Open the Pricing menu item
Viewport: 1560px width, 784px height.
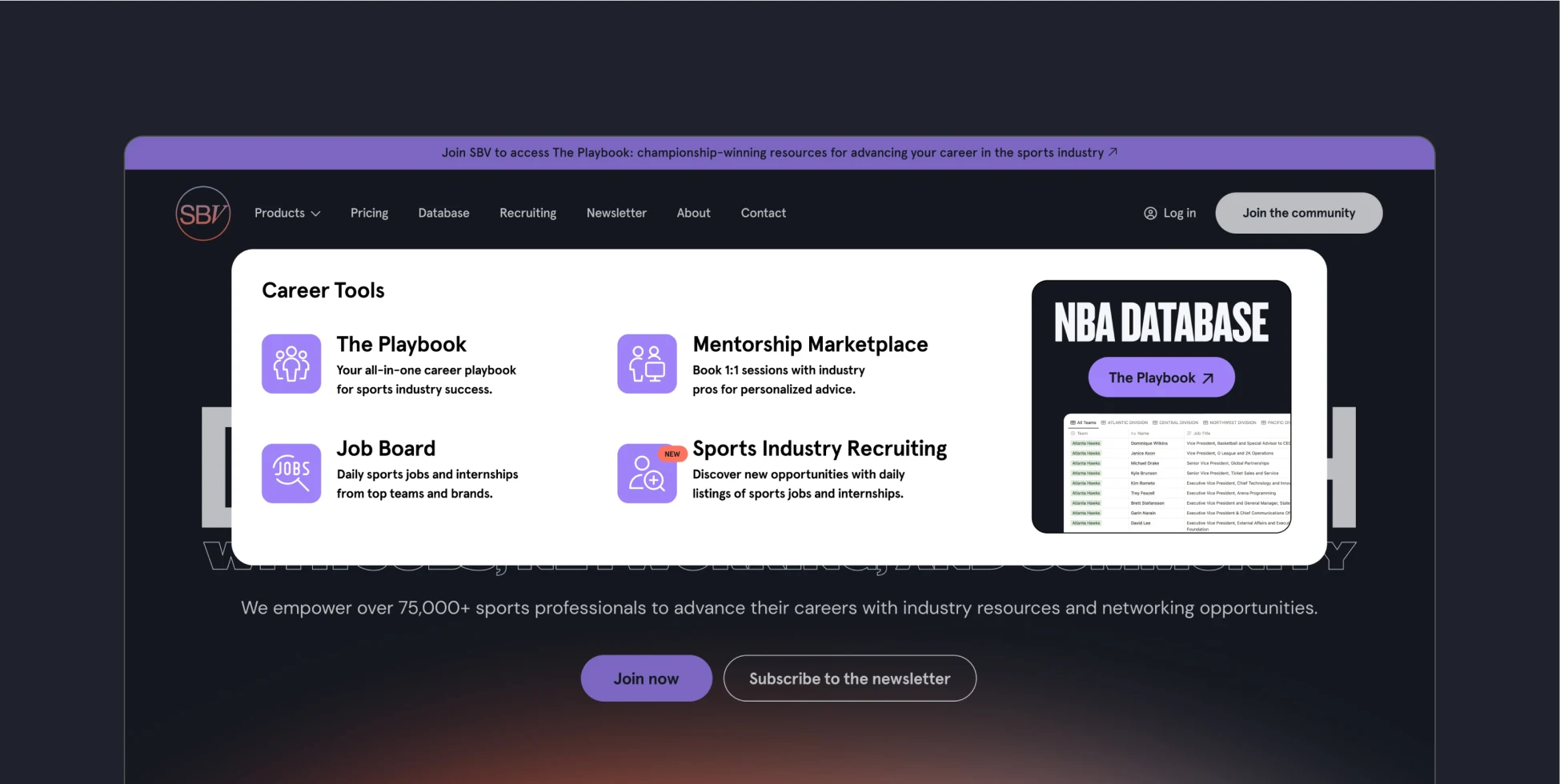[x=369, y=214]
